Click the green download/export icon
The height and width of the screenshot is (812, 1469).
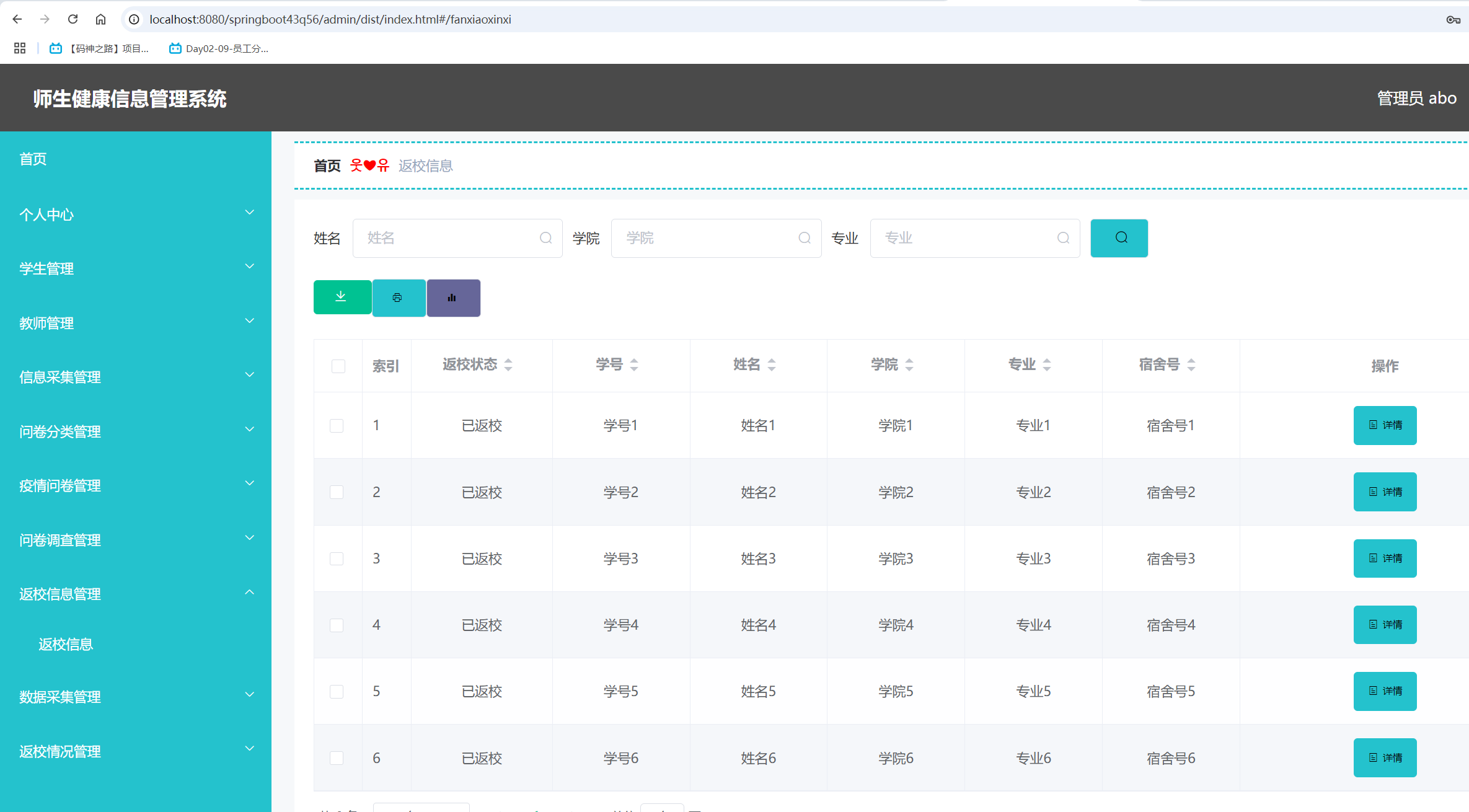coord(342,297)
